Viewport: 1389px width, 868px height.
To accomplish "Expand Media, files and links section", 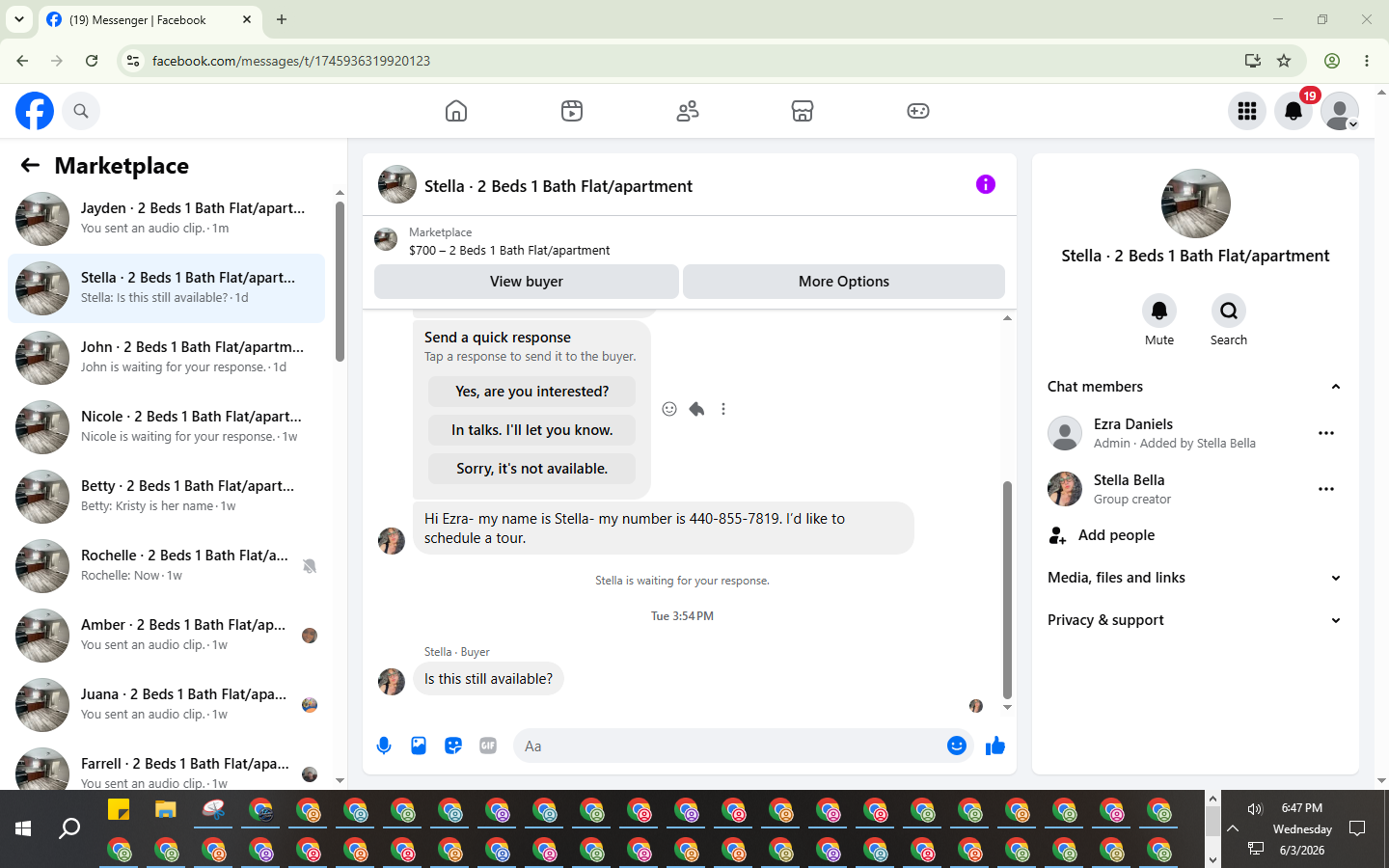I will click(x=1196, y=578).
